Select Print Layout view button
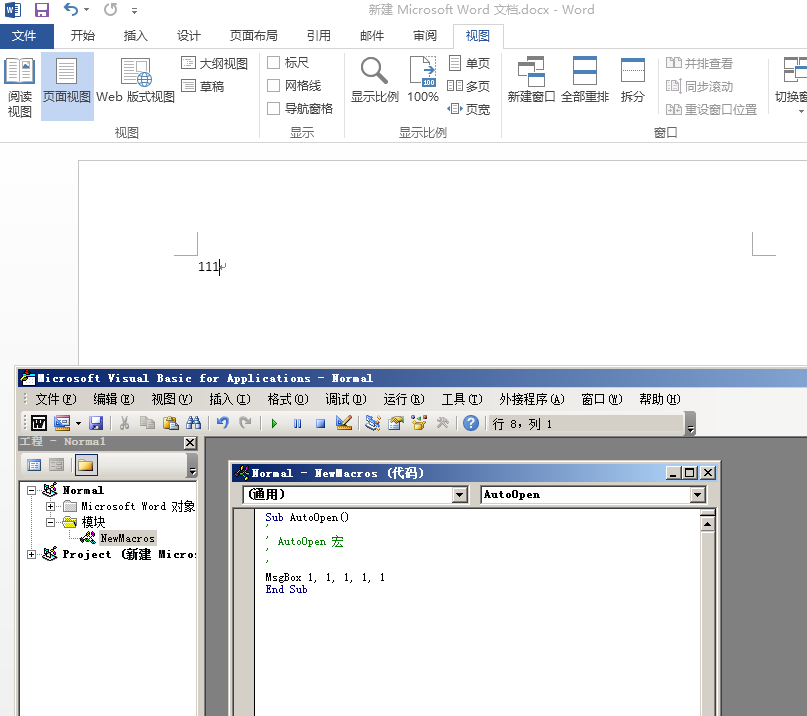Image resolution: width=807 pixels, height=716 pixels. [67, 86]
